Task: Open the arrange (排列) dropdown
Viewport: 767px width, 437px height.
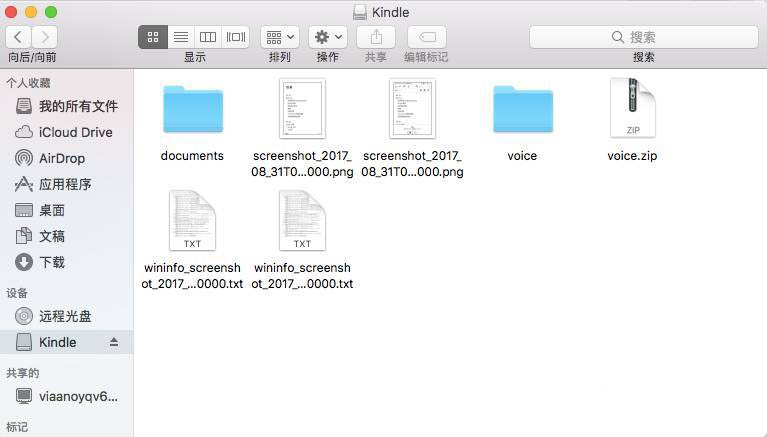Action: (x=279, y=37)
